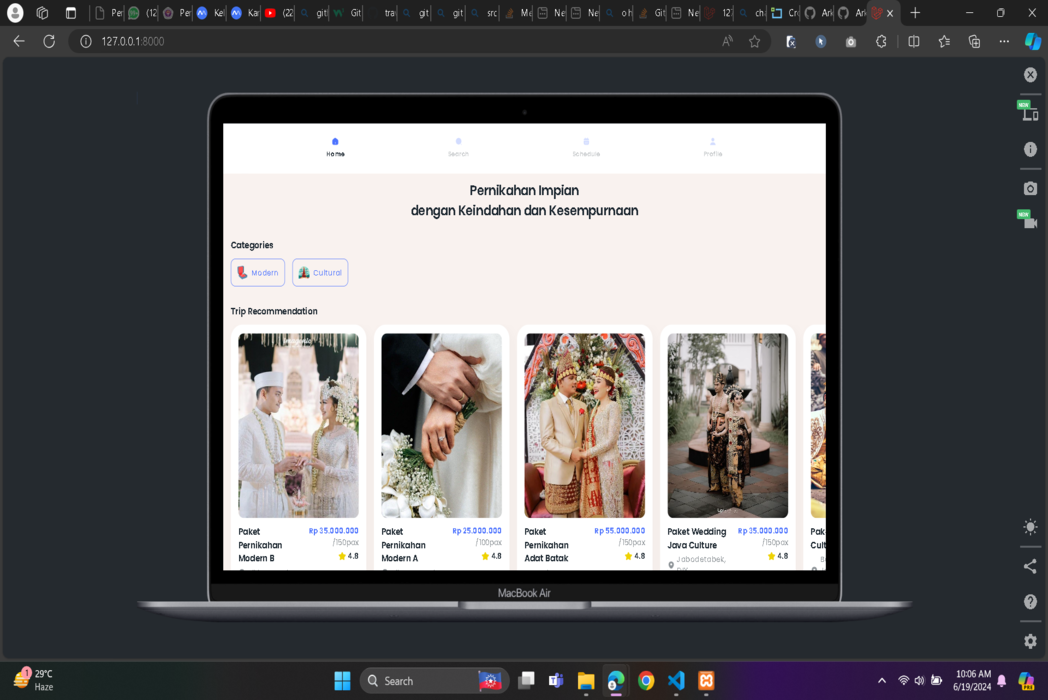The height and width of the screenshot is (700, 1048).
Task: Go to the Profile tab
Action: click(x=712, y=147)
